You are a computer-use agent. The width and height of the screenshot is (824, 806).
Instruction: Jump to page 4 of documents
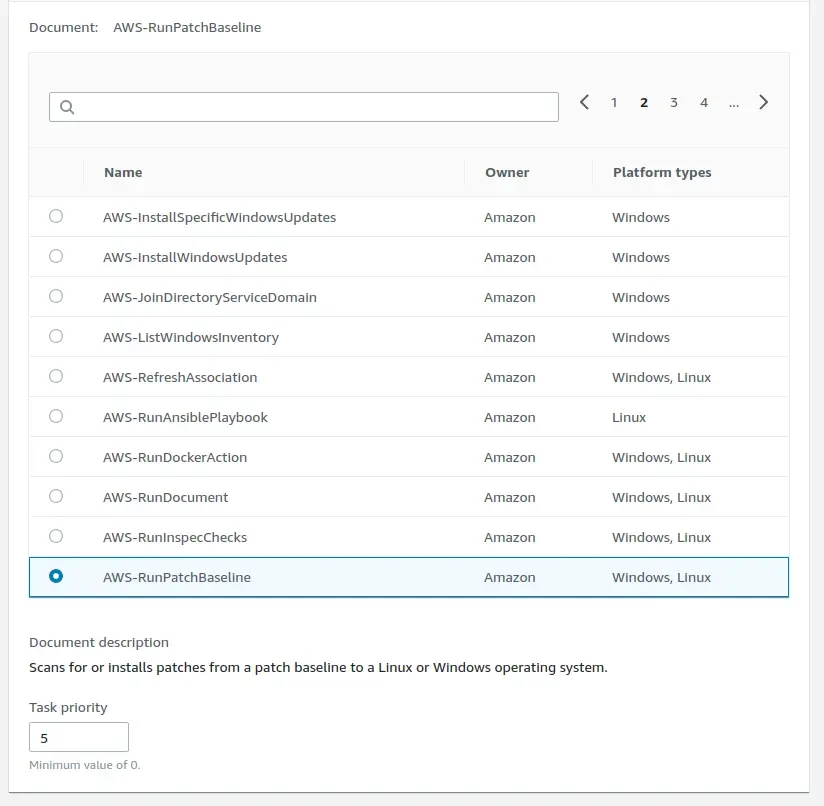(704, 102)
